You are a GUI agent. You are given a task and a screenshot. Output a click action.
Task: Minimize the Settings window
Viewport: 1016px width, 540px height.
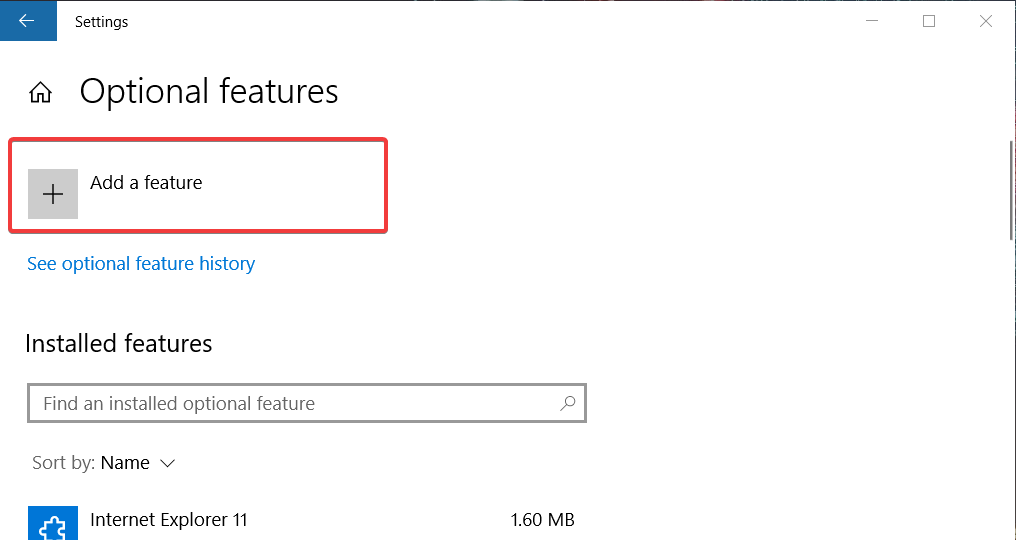tap(872, 21)
